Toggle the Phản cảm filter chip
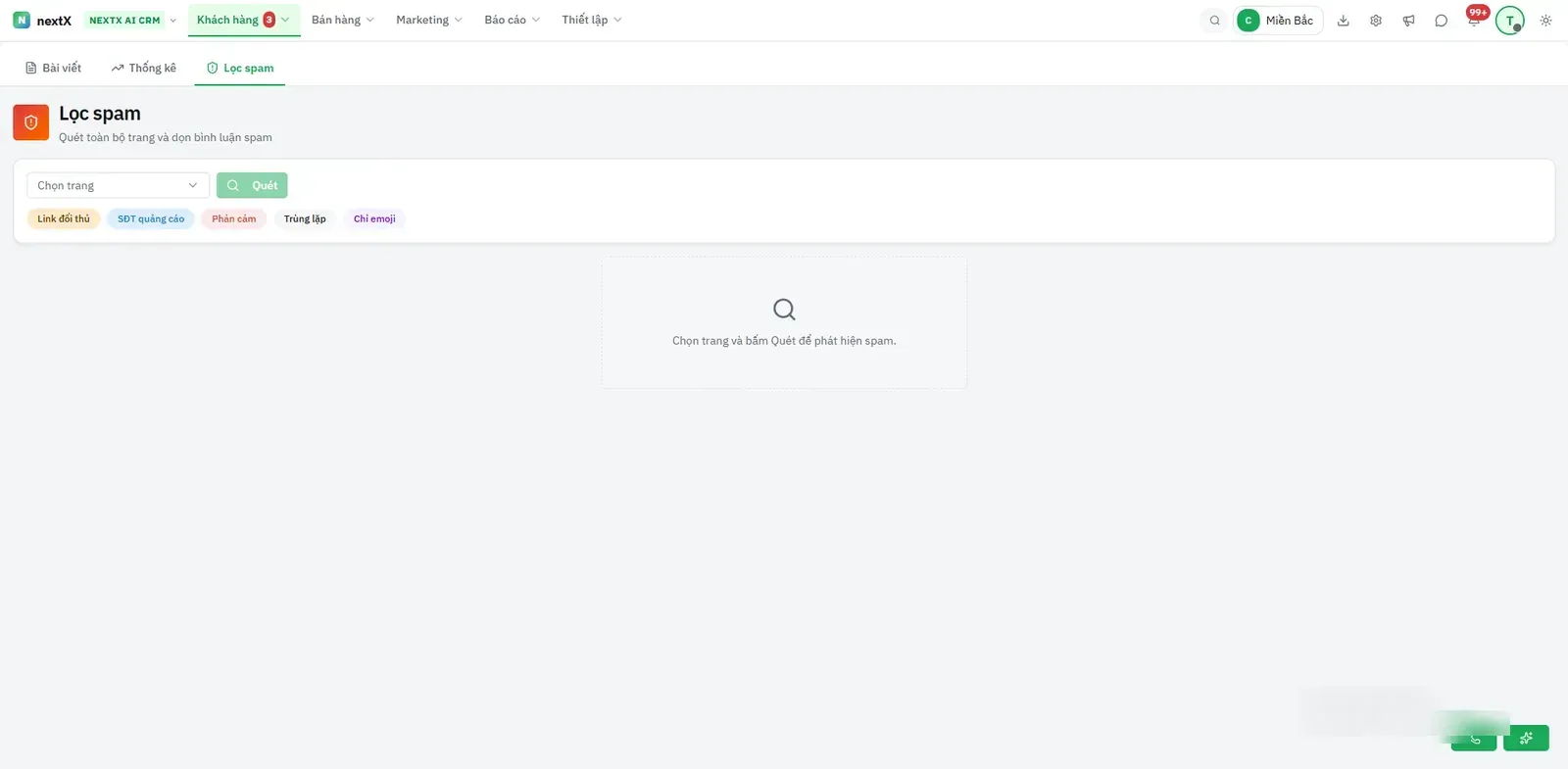This screenshot has height=769, width=1568. pyautogui.click(x=234, y=218)
